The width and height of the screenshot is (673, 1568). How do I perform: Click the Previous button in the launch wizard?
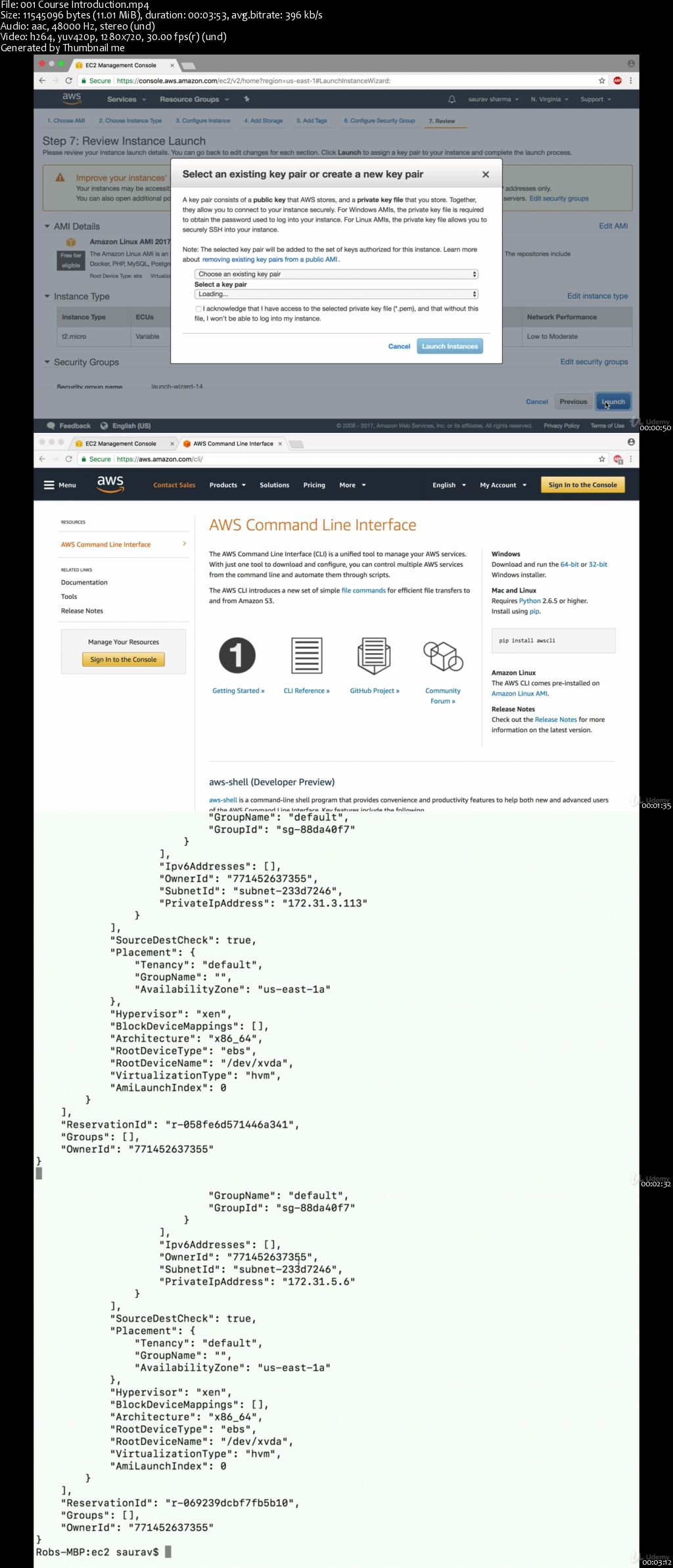coord(573,401)
